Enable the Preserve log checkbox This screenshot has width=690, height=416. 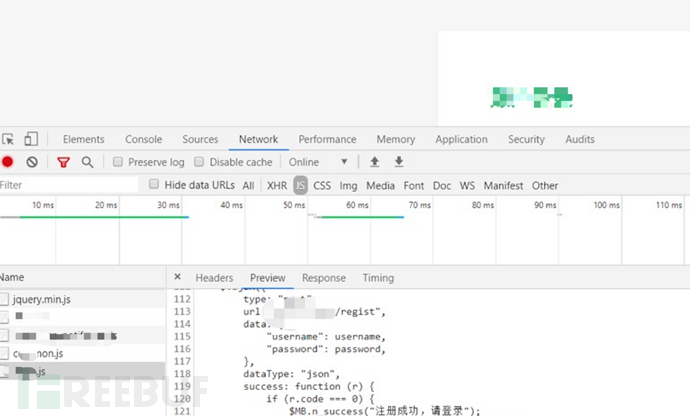(118, 162)
